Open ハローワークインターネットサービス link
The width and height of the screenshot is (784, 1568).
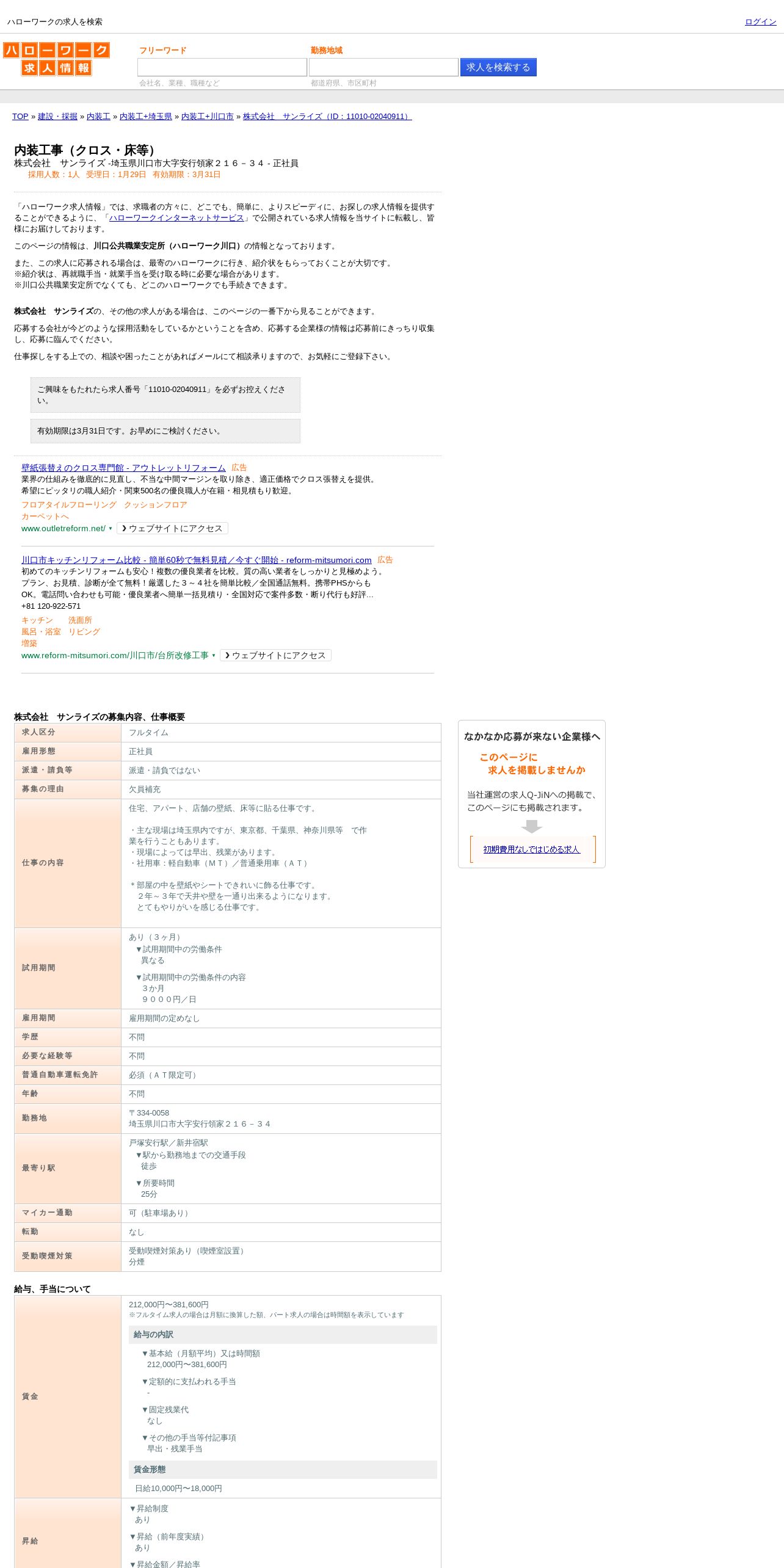176,218
